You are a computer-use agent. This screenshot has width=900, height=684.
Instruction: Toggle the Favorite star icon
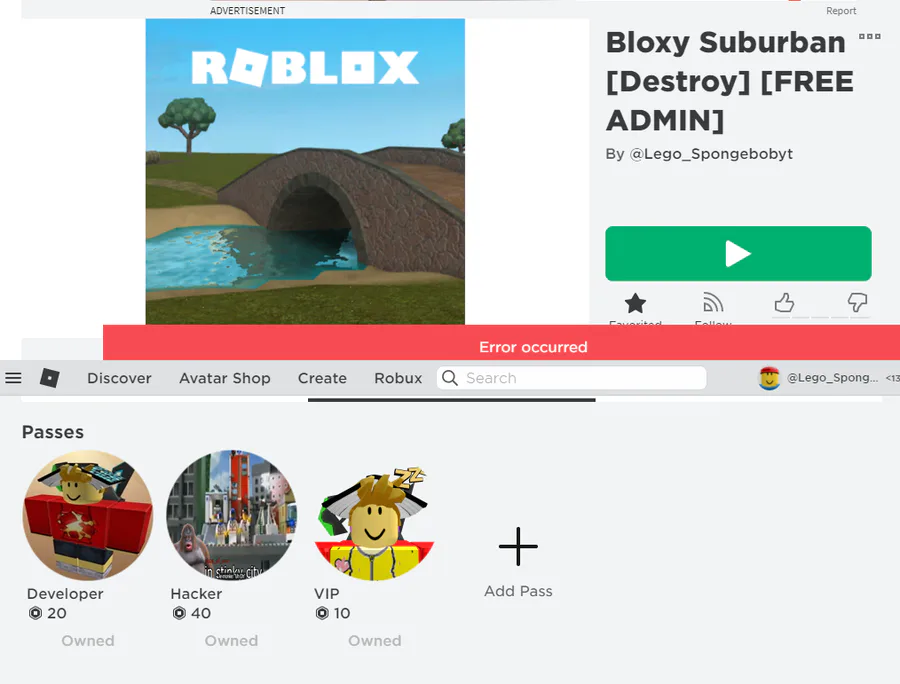pos(635,302)
